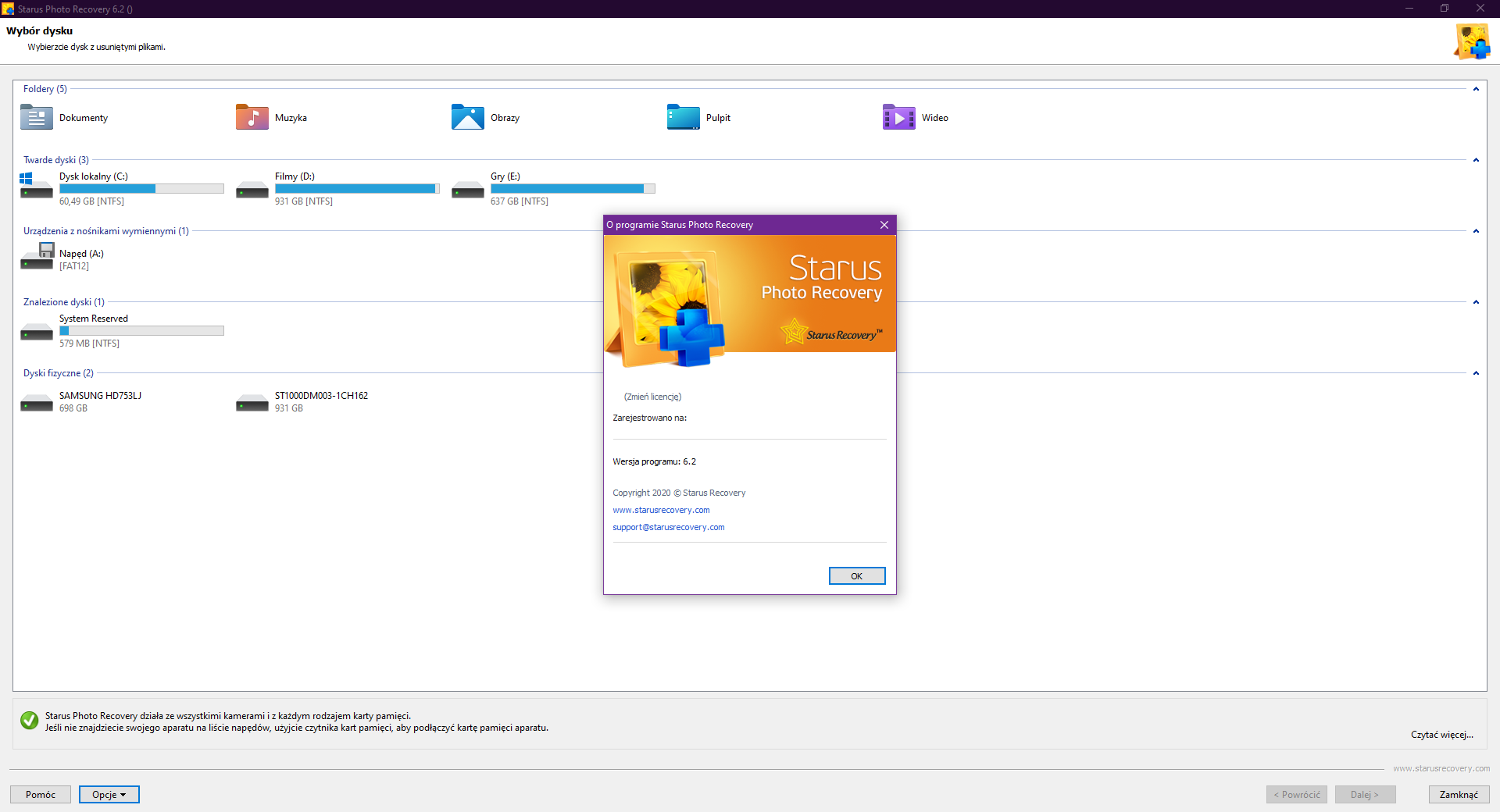Click the Dysk lokalny (C:) usage bar
Screen dimensions: 1500x812
point(141,188)
